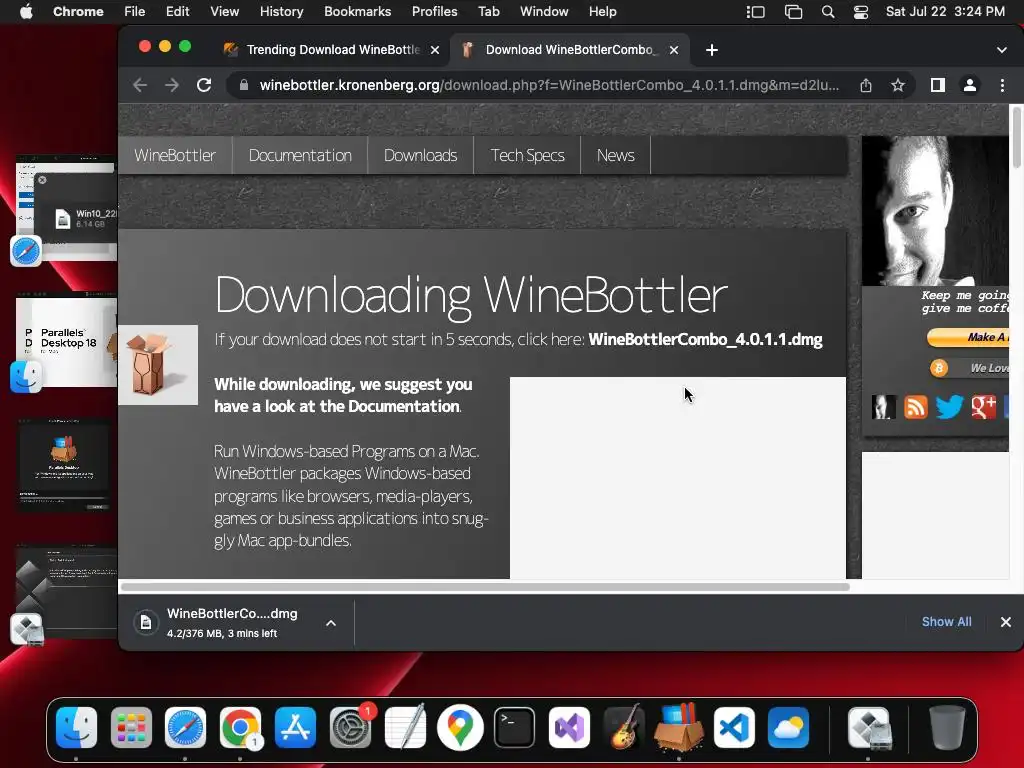Click the Bitcoin We Love button

pos(969,368)
